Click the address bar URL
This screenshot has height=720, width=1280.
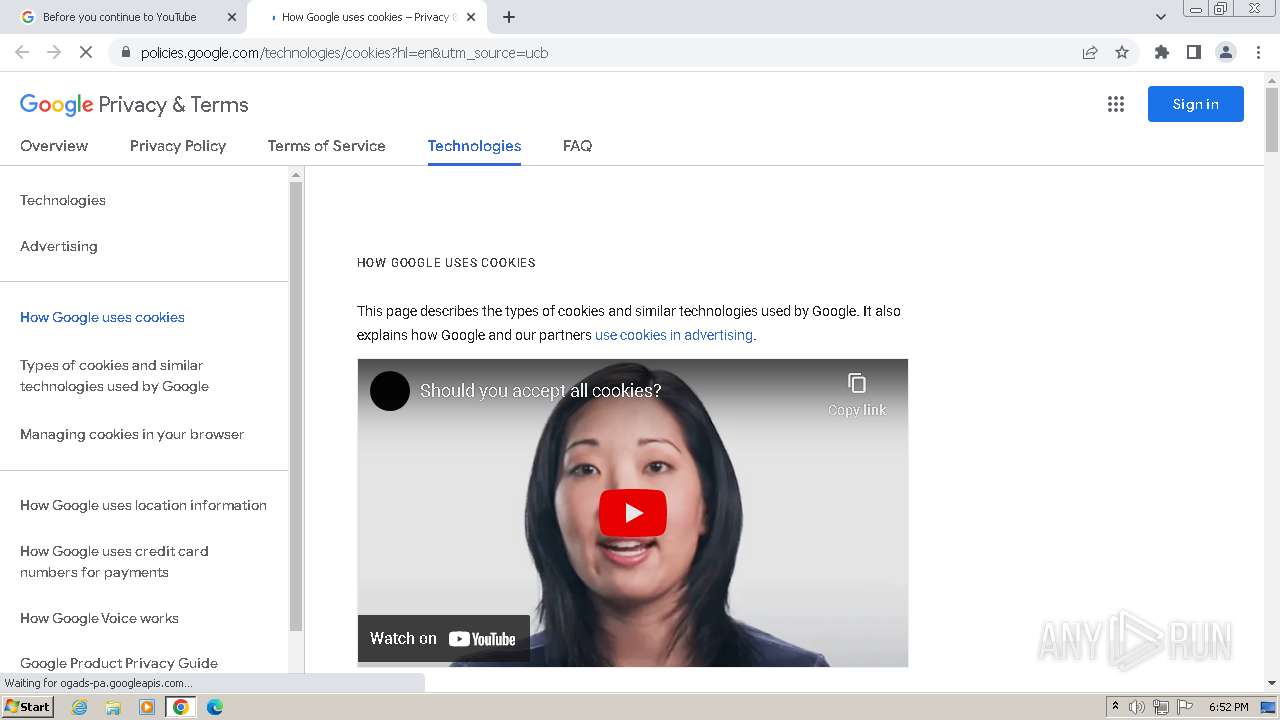click(344, 53)
